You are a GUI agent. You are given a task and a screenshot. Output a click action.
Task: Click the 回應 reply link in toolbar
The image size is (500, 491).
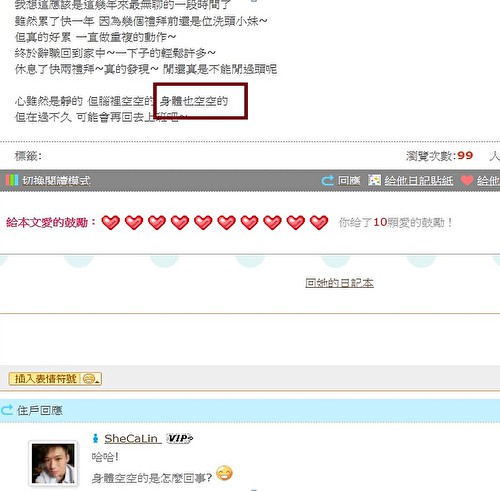349,180
